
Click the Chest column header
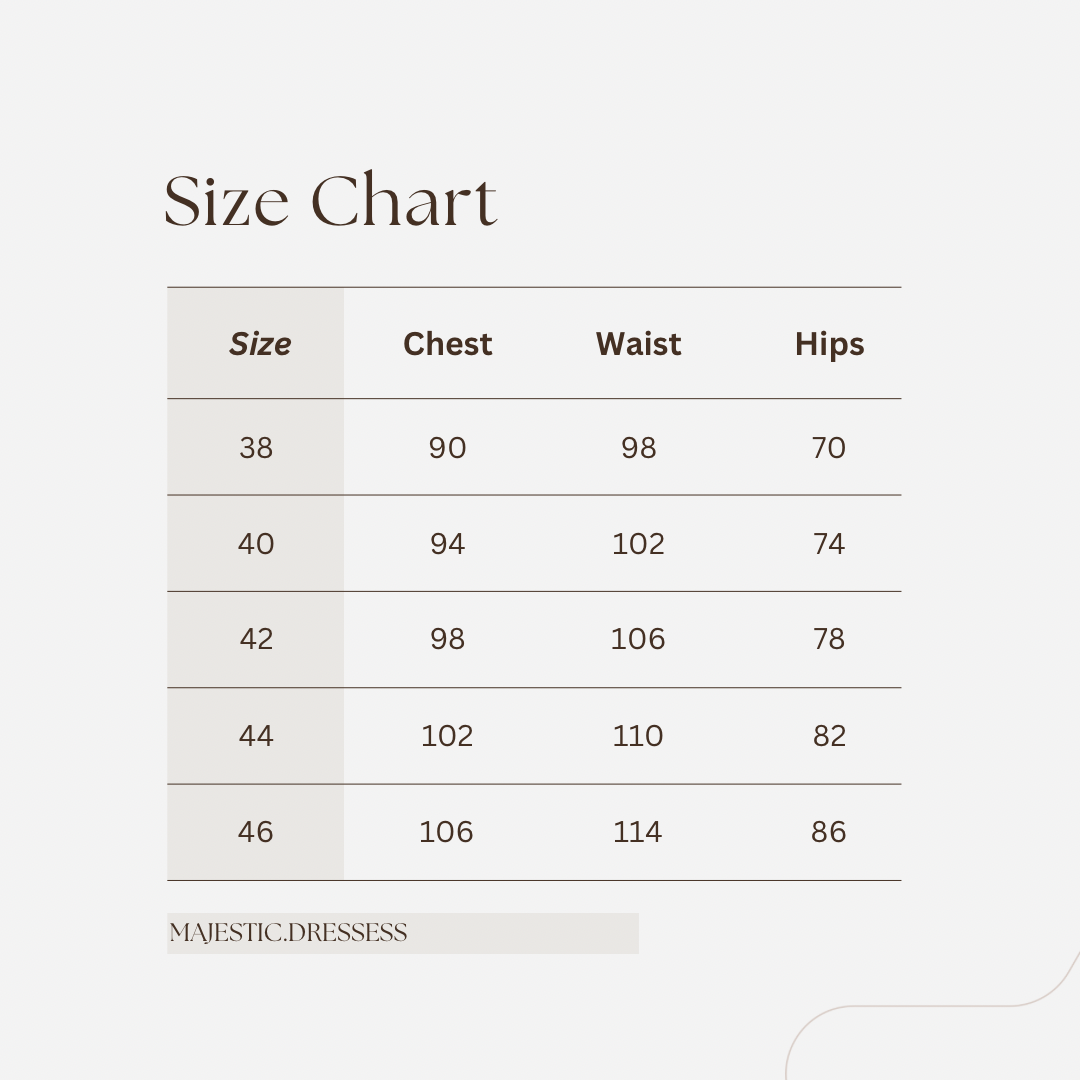pos(447,344)
